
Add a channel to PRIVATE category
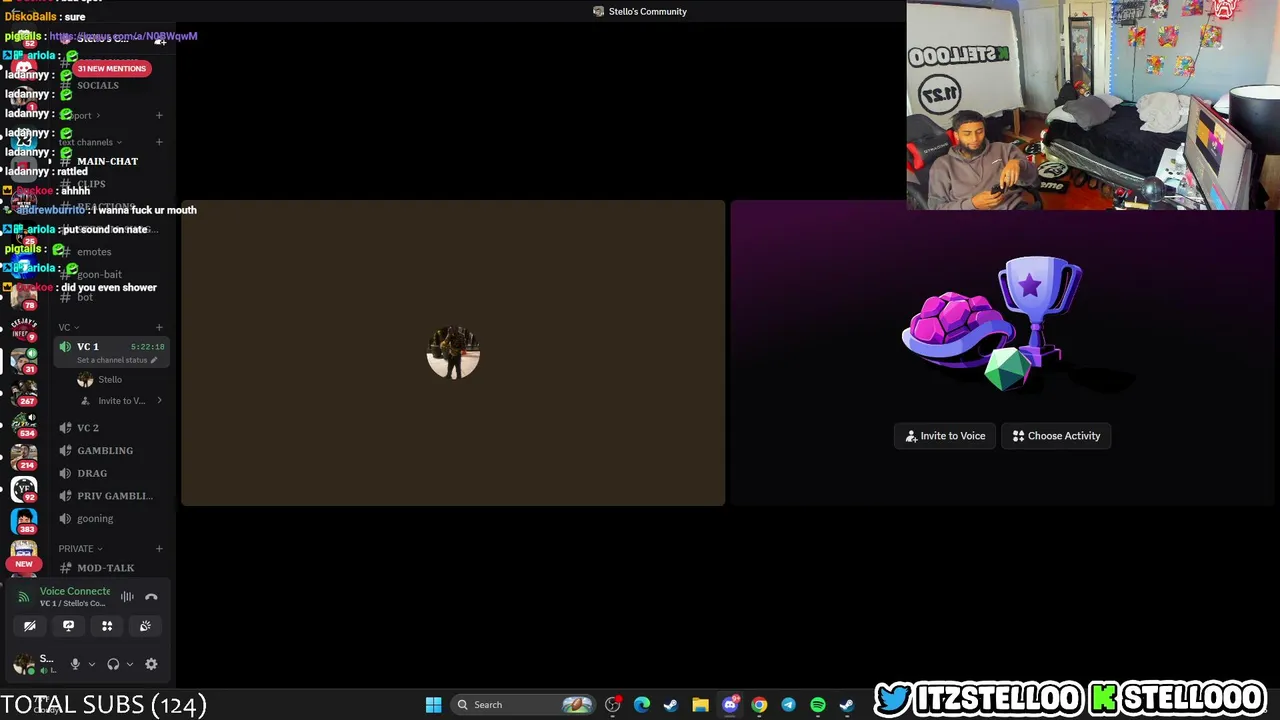pyautogui.click(x=159, y=549)
